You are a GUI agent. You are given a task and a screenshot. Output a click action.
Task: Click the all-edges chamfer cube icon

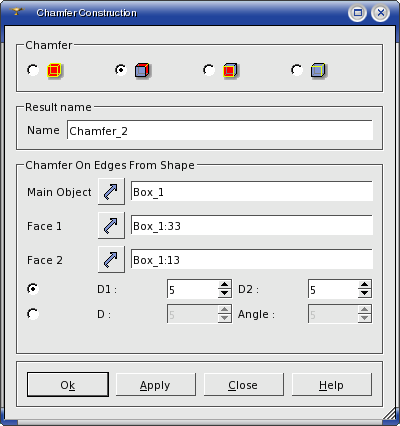point(54,70)
